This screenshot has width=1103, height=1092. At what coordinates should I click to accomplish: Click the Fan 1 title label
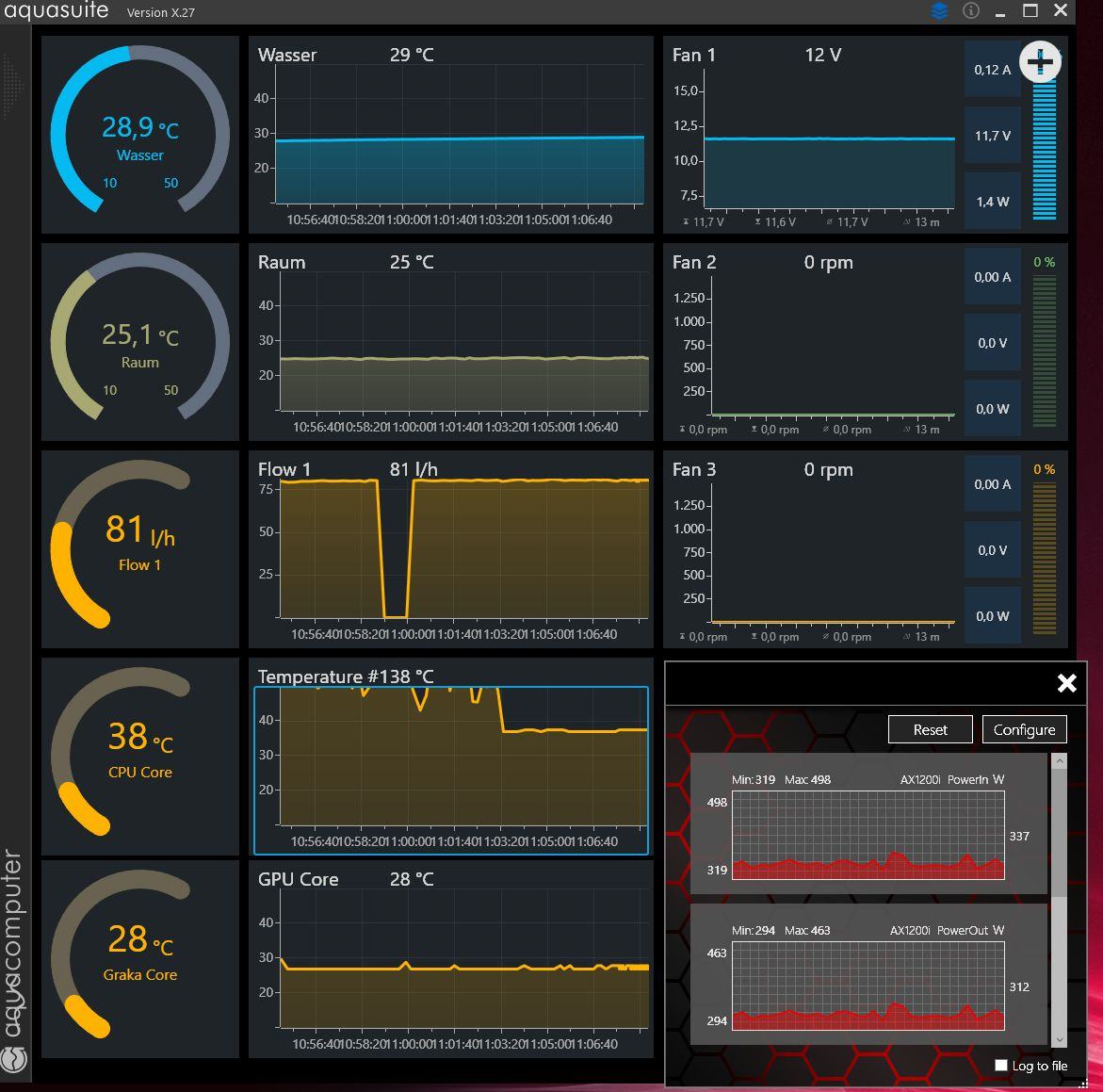tap(693, 55)
